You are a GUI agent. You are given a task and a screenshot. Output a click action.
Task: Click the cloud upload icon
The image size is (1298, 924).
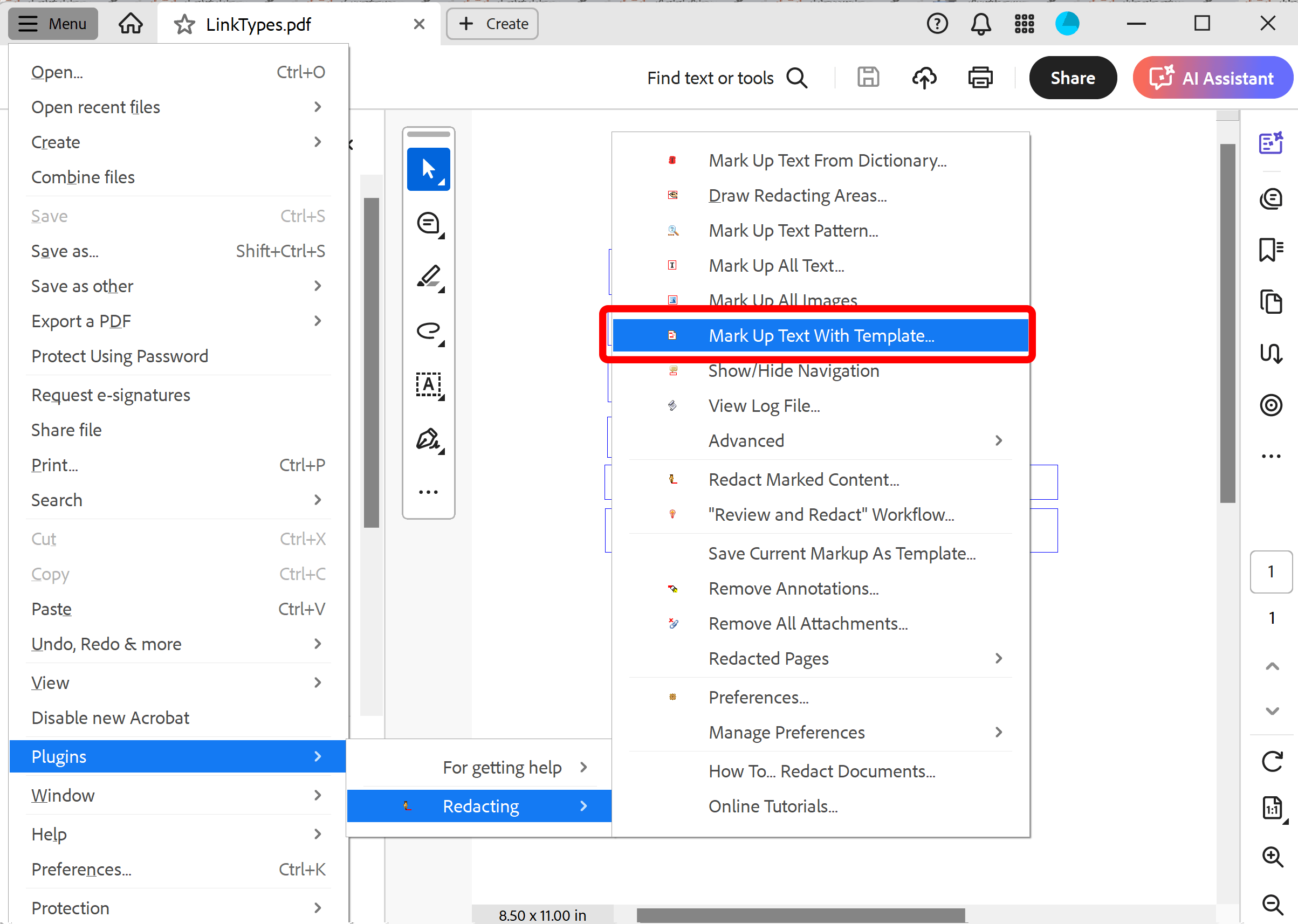point(924,78)
